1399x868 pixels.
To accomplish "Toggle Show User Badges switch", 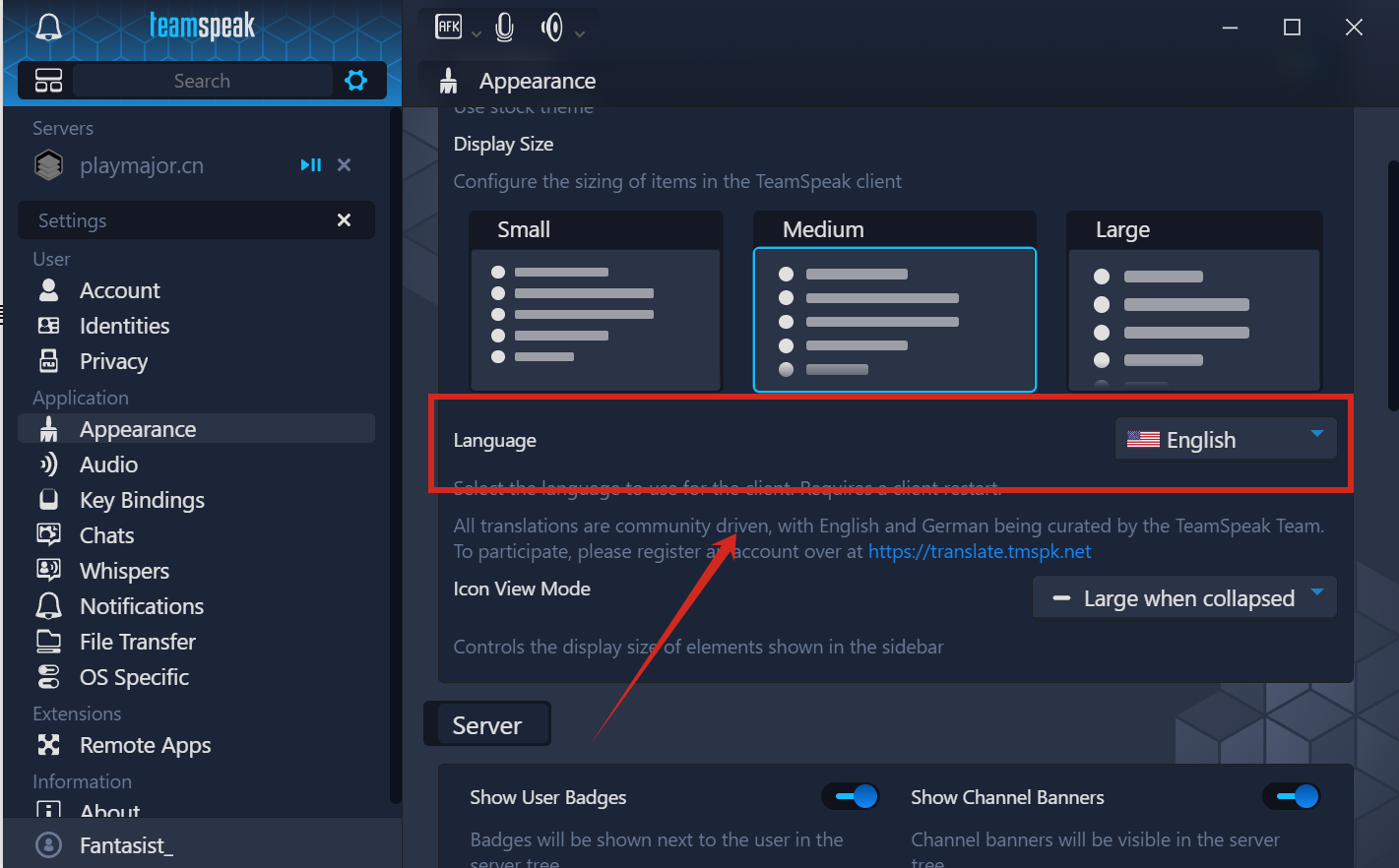I will click(x=851, y=796).
